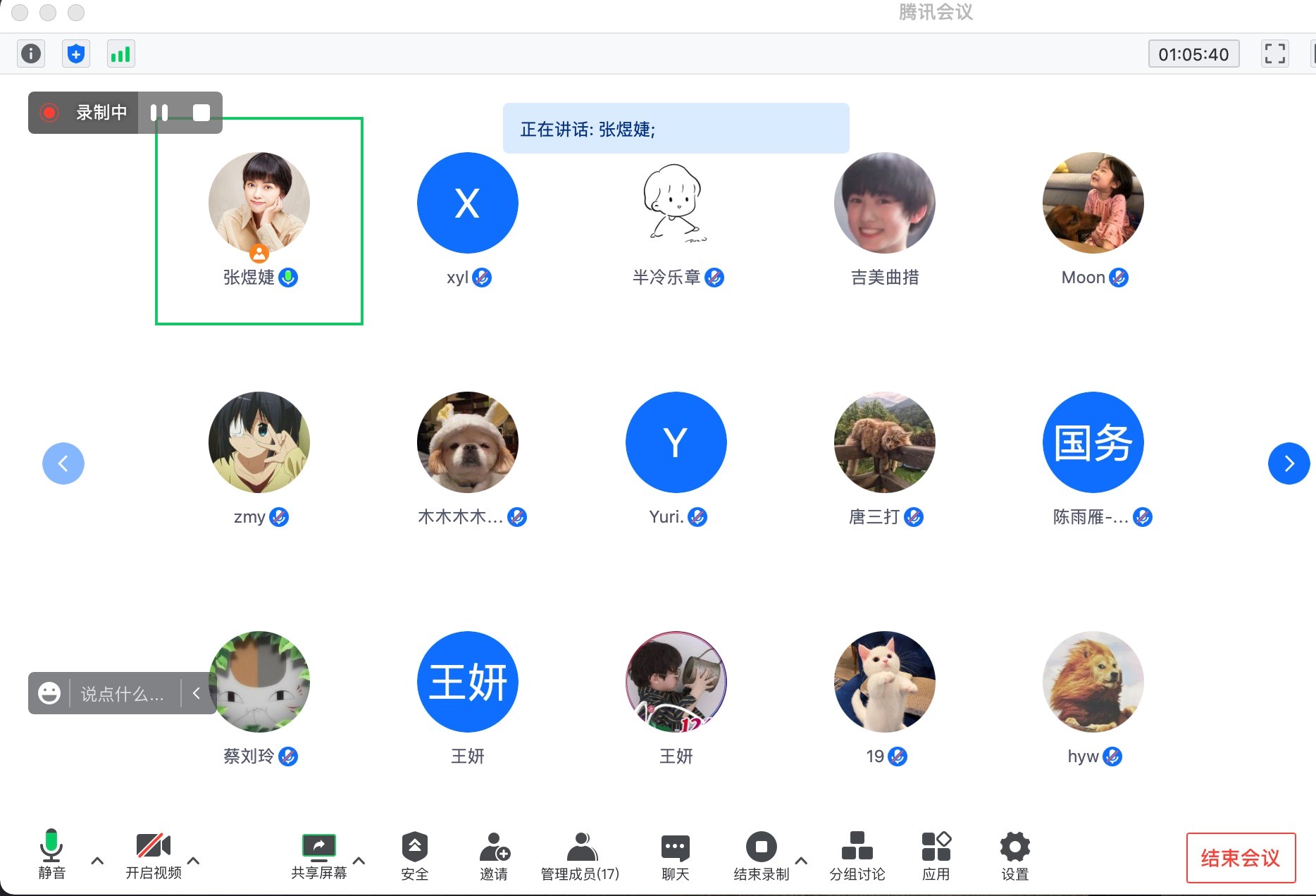Viewport: 1316px width, 896px height.
Task: Pause the ongoing recording
Action: [159, 113]
